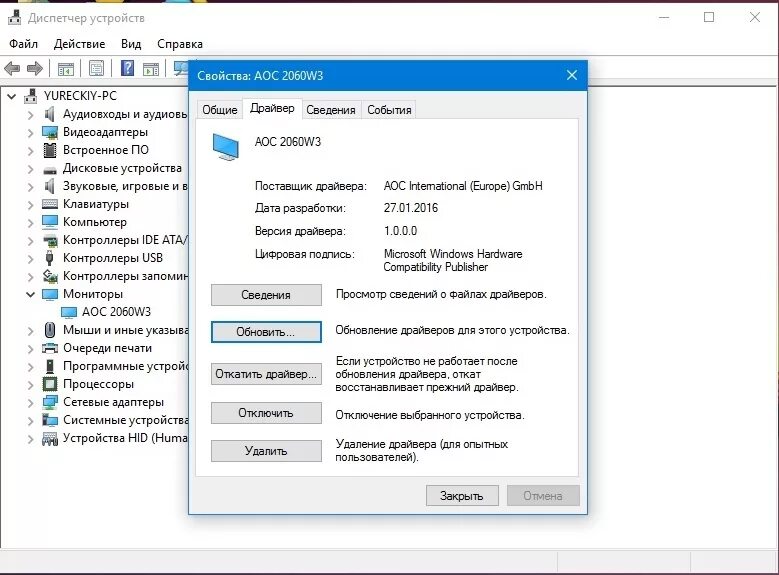Open the Вид menu

pos(131,44)
